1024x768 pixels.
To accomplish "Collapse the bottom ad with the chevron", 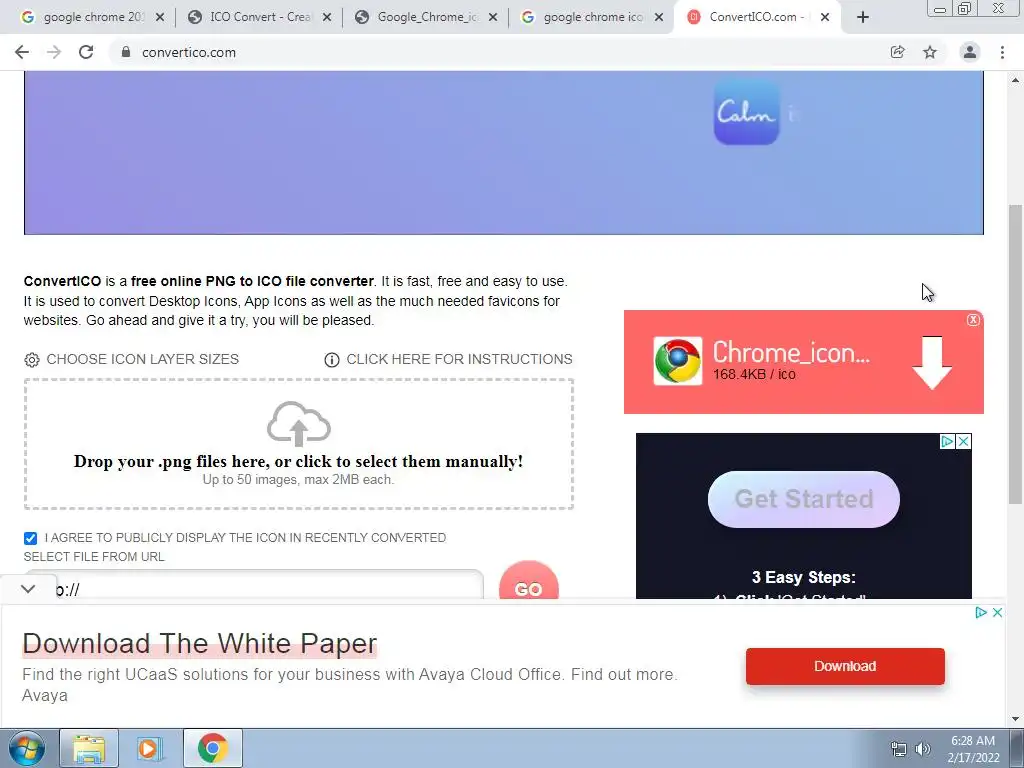I will point(27,589).
